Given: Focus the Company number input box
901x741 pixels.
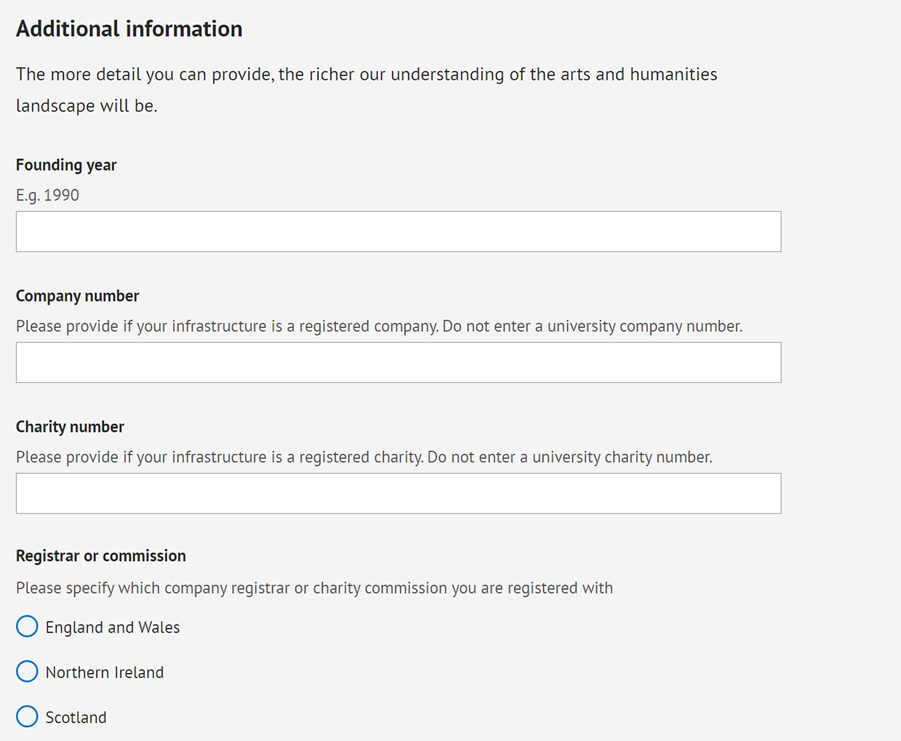Looking at the screenshot, I should click(398, 362).
